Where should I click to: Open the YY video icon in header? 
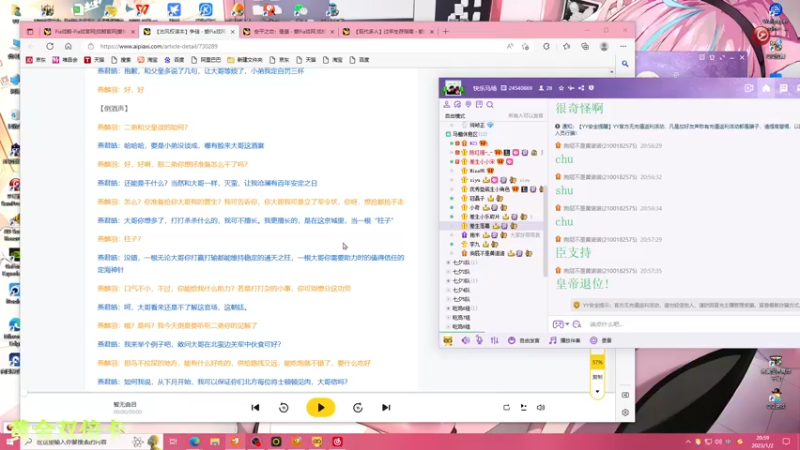coord(748,88)
